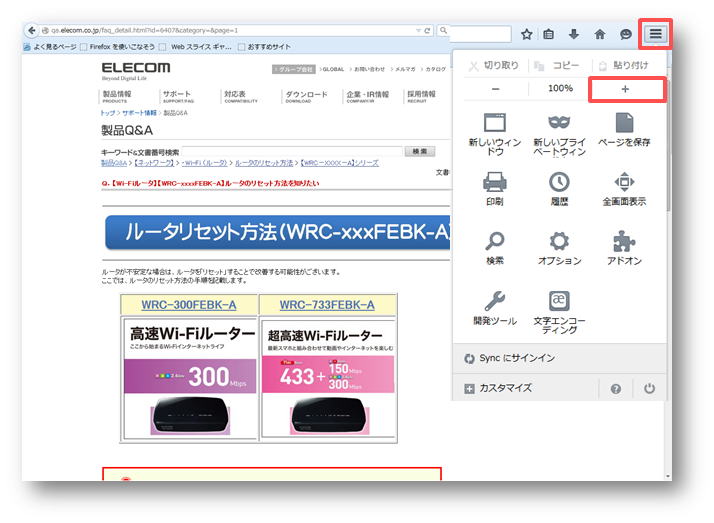
Task: Open 製品情報 navigation tab
Action: click(x=117, y=96)
